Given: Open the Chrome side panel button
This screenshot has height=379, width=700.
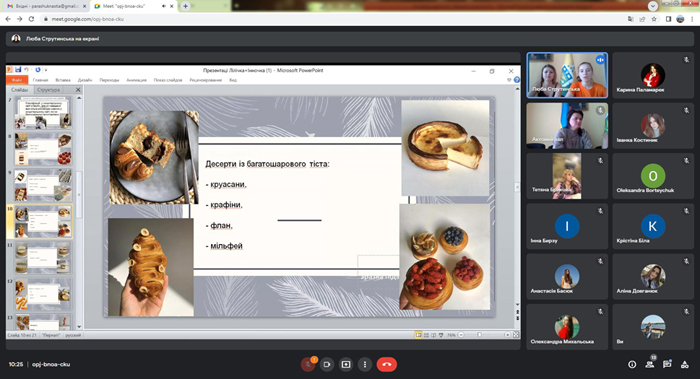Looking at the screenshot, I should point(668,19).
